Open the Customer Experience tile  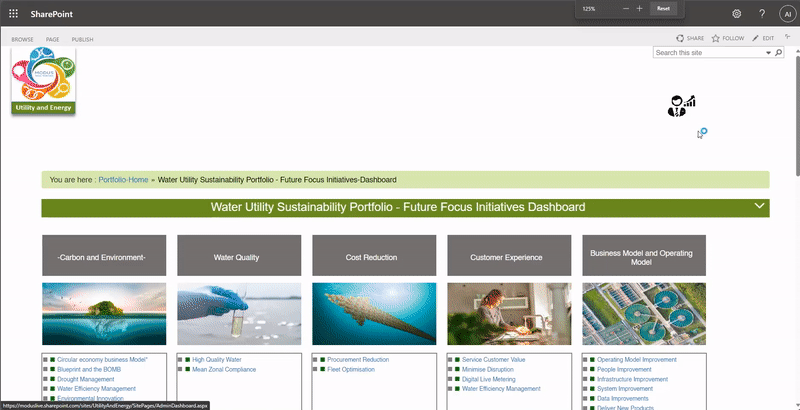509,255
